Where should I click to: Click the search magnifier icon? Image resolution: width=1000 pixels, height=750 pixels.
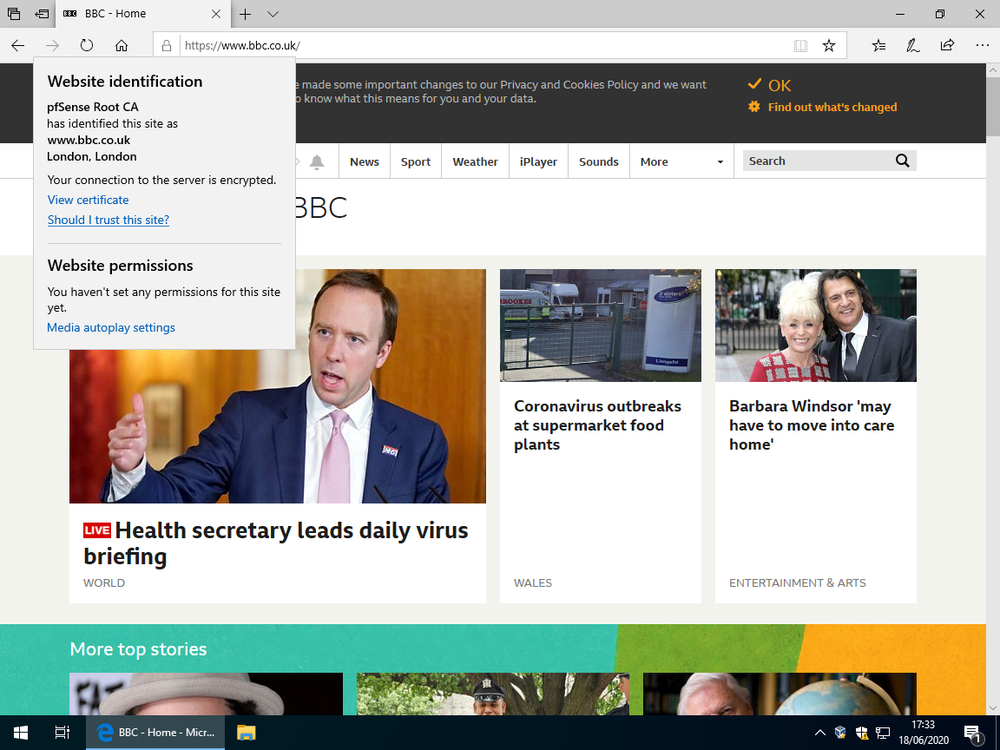(902, 161)
